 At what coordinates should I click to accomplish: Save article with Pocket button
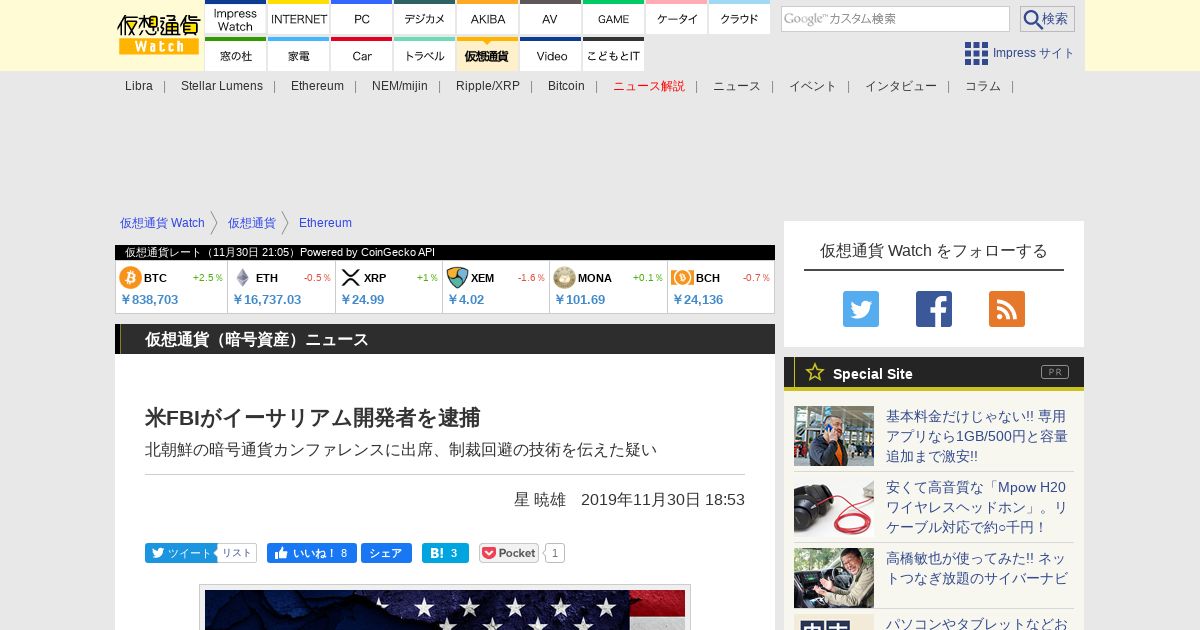tap(509, 553)
